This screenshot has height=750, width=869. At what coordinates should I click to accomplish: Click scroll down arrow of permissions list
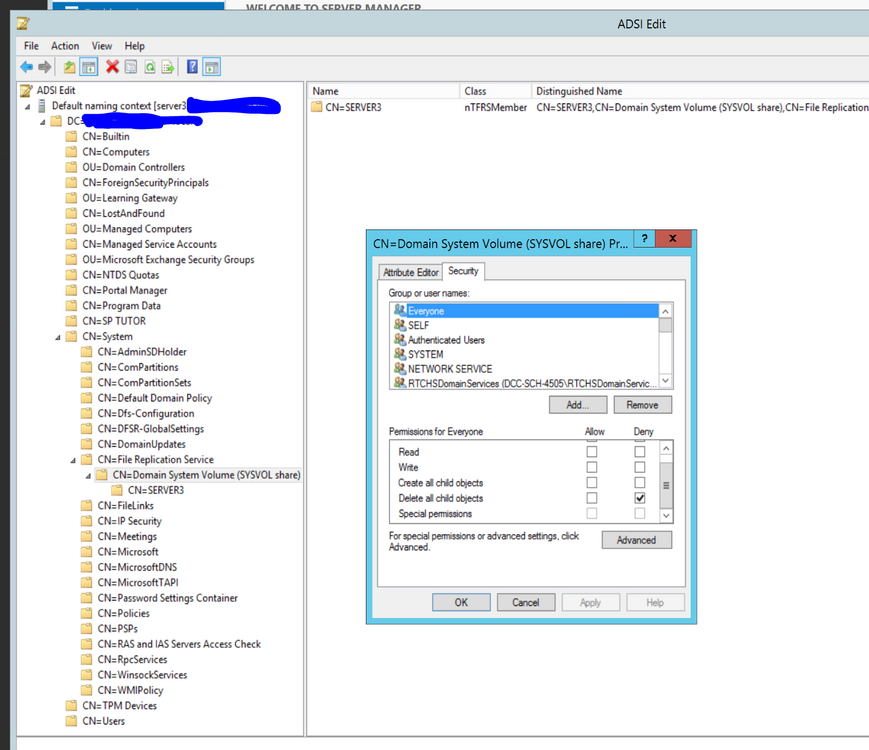pos(666,516)
